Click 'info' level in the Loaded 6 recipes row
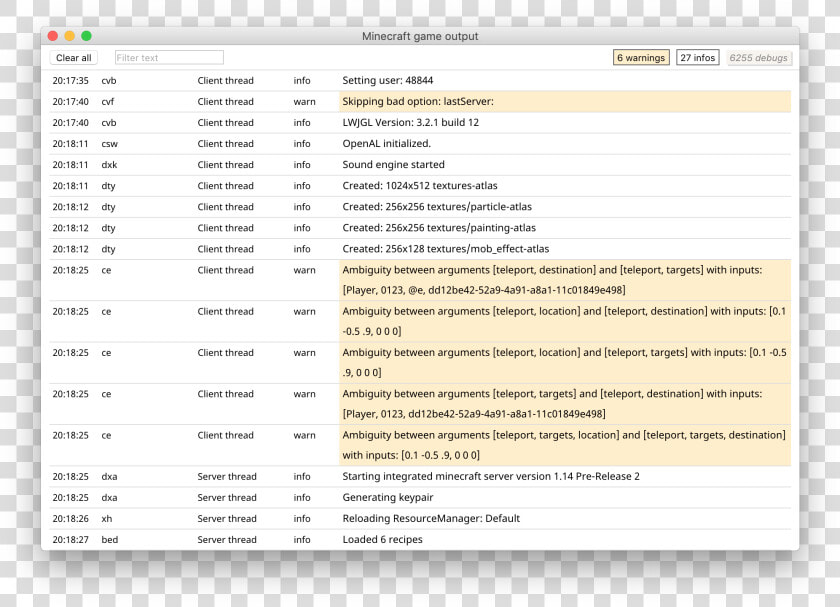 pyautogui.click(x=302, y=539)
